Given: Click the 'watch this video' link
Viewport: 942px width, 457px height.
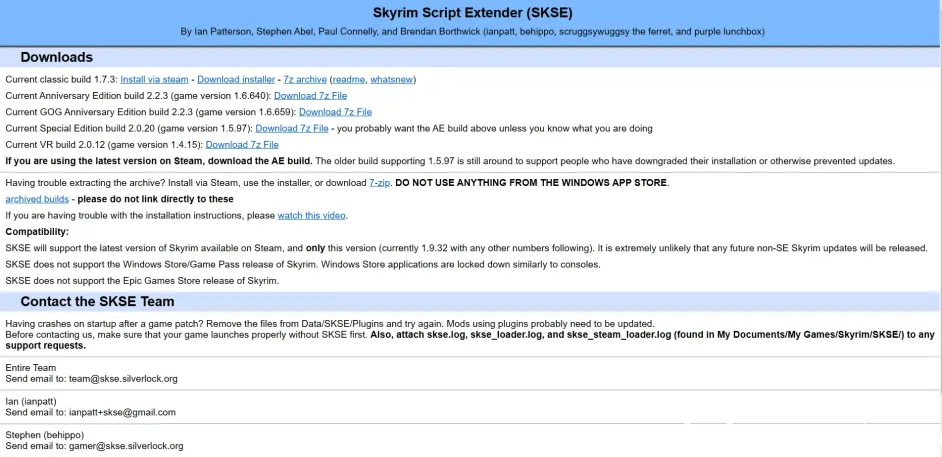Looking at the screenshot, I should click(312, 215).
